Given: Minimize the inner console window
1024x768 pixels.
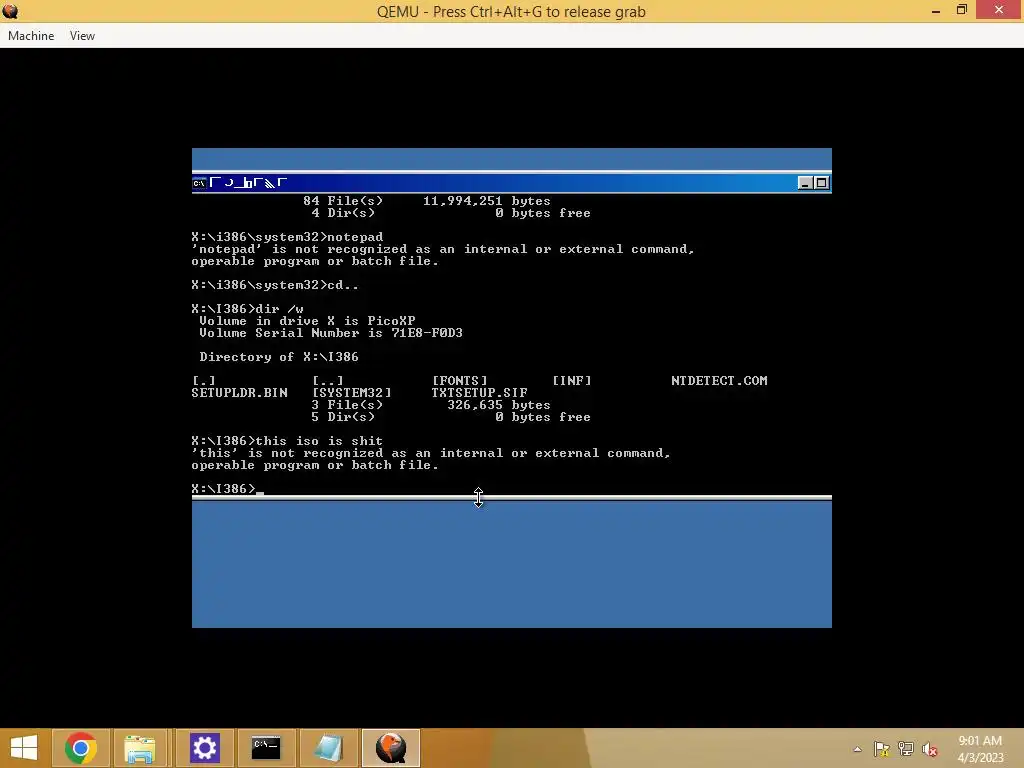Looking at the screenshot, I should (x=805, y=183).
